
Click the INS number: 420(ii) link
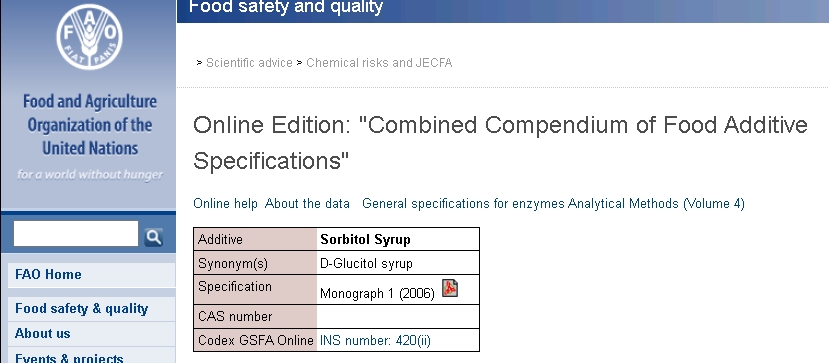click(x=375, y=341)
